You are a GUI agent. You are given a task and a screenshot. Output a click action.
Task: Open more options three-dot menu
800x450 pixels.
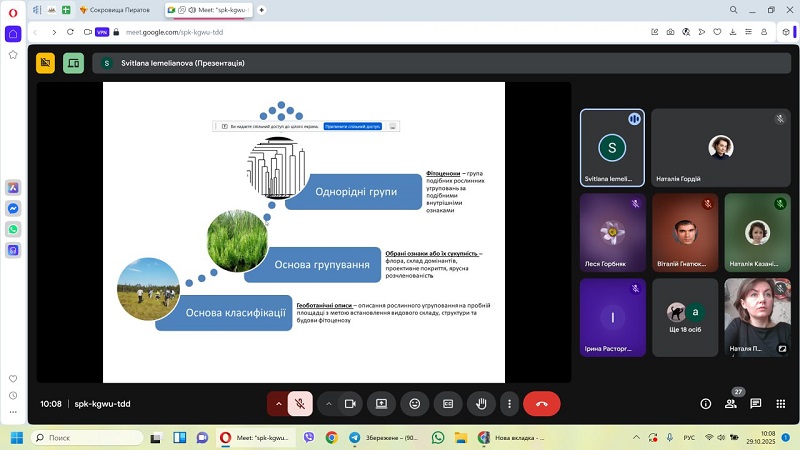pyautogui.click(x=509, y=403)
